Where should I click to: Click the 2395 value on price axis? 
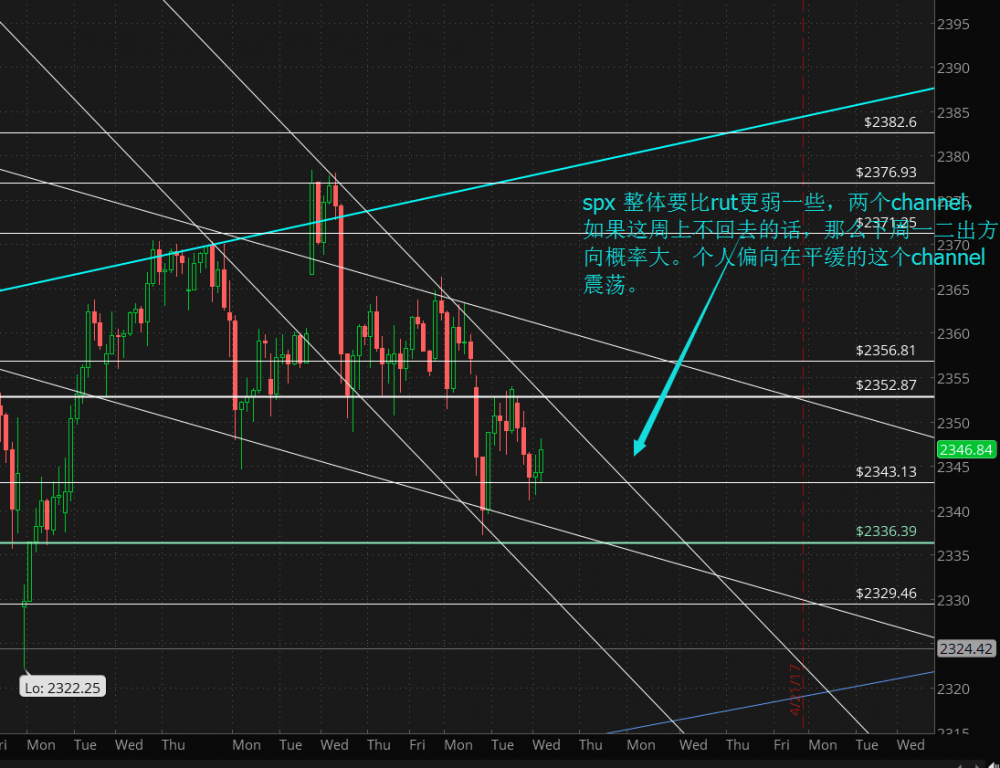(x=953, y=24)
